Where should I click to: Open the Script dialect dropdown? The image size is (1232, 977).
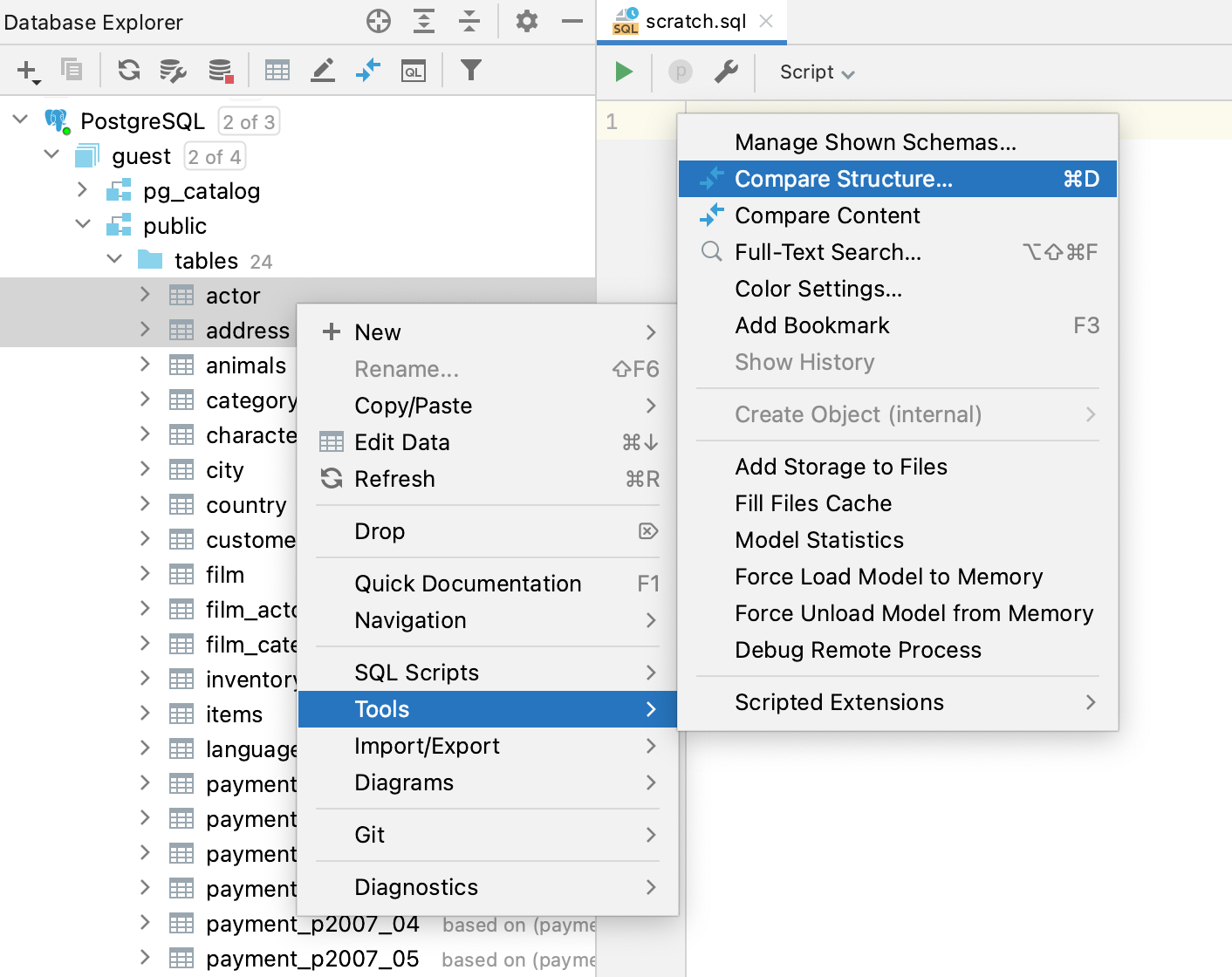[815, 72]
